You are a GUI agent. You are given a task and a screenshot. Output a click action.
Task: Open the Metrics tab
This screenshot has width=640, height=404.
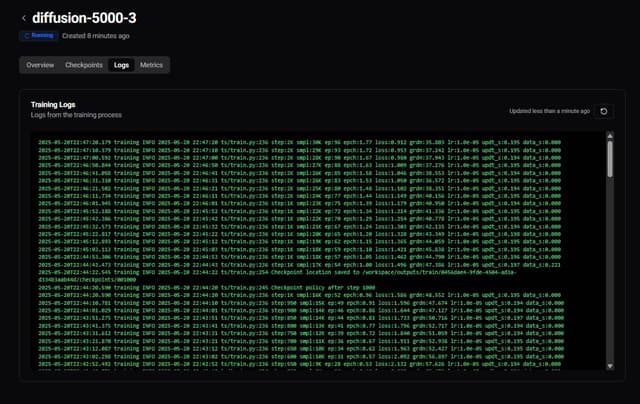click(151, 65)
